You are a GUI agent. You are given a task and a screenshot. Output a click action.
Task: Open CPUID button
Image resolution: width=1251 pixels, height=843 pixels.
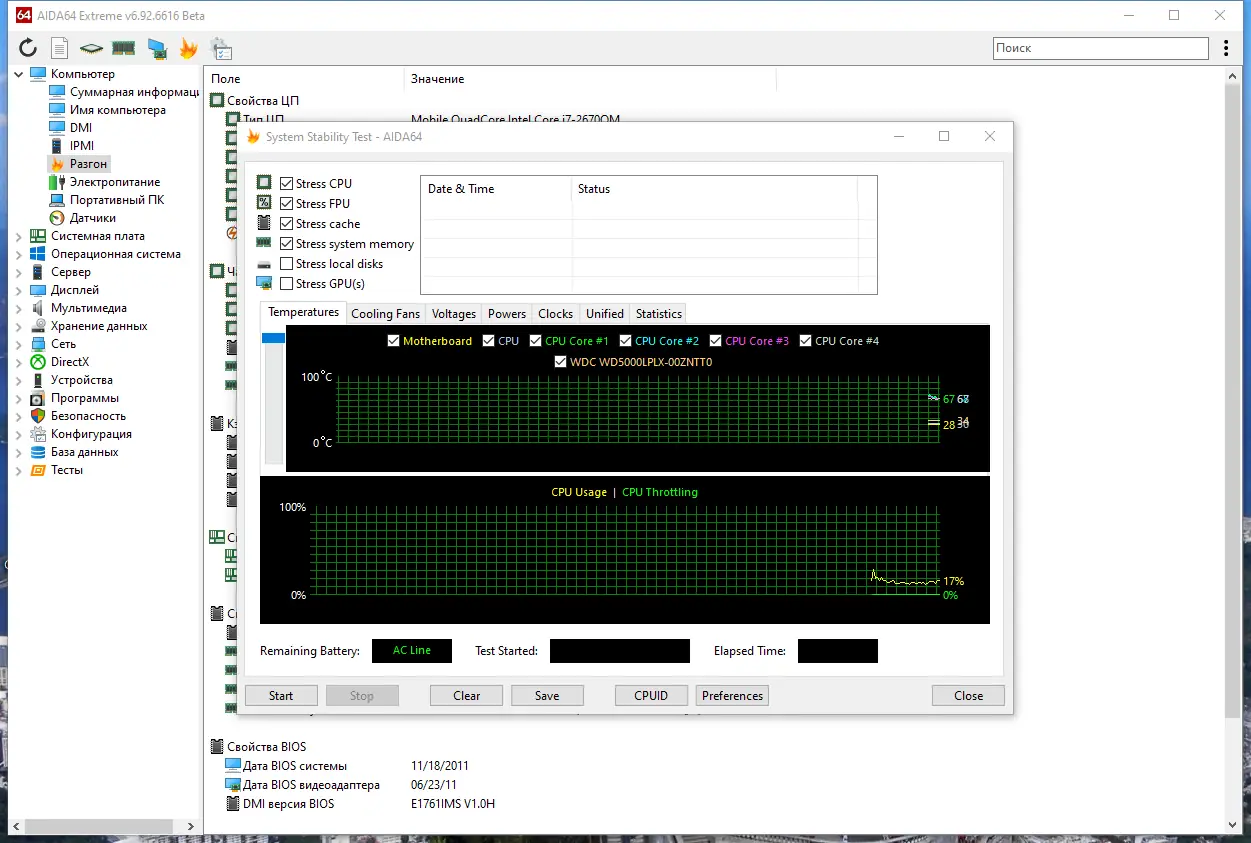pyautogui.click(x=651, y=696)
